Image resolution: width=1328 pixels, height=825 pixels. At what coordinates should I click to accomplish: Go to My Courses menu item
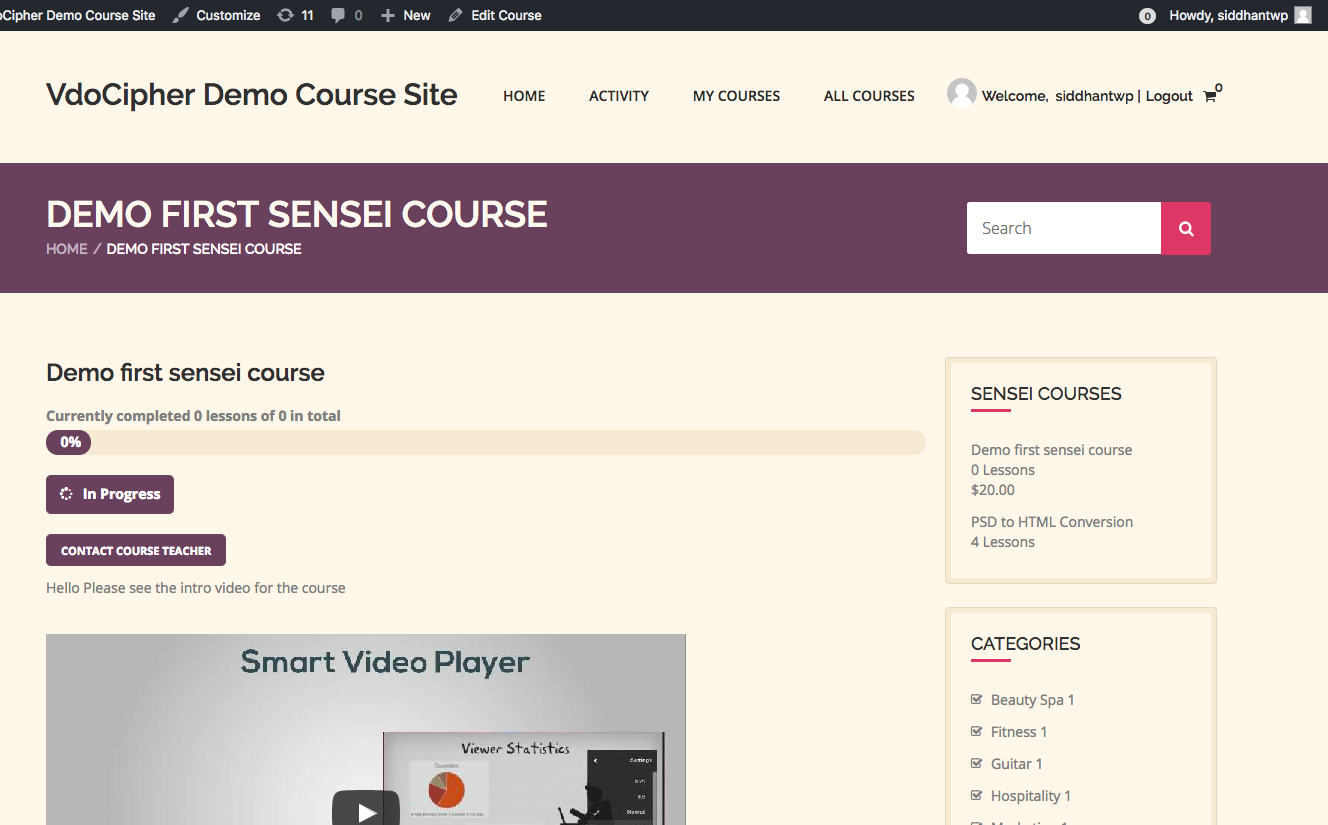click(736, 96)
